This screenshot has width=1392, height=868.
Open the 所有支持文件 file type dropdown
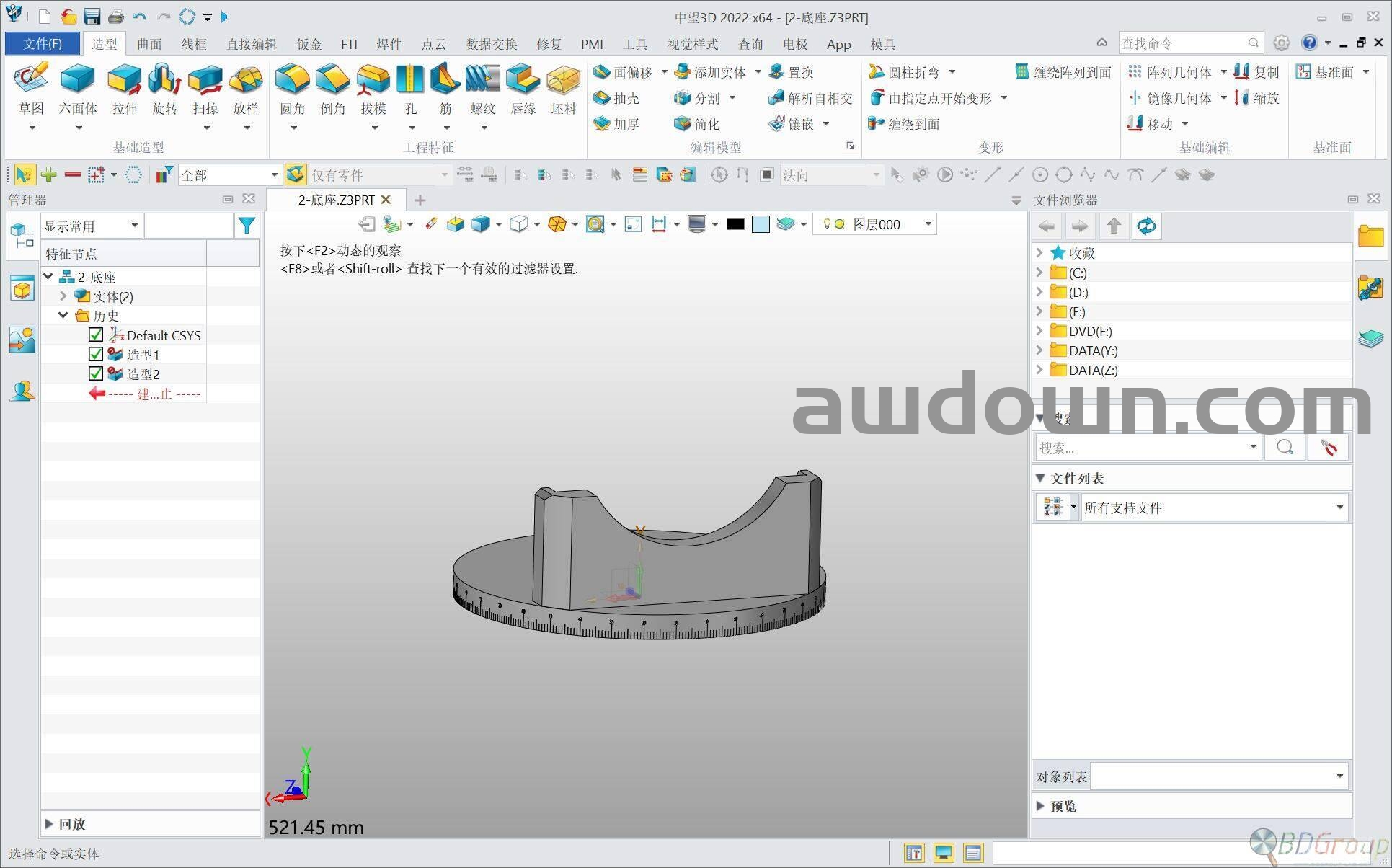pyautogui.click(x=1339, y=508)
